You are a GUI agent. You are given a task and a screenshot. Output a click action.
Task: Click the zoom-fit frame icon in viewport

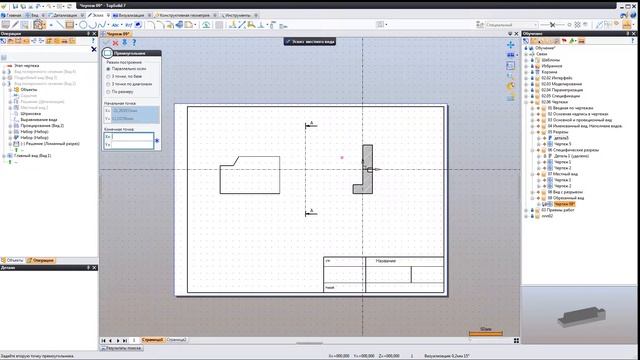tap(511, 66)
